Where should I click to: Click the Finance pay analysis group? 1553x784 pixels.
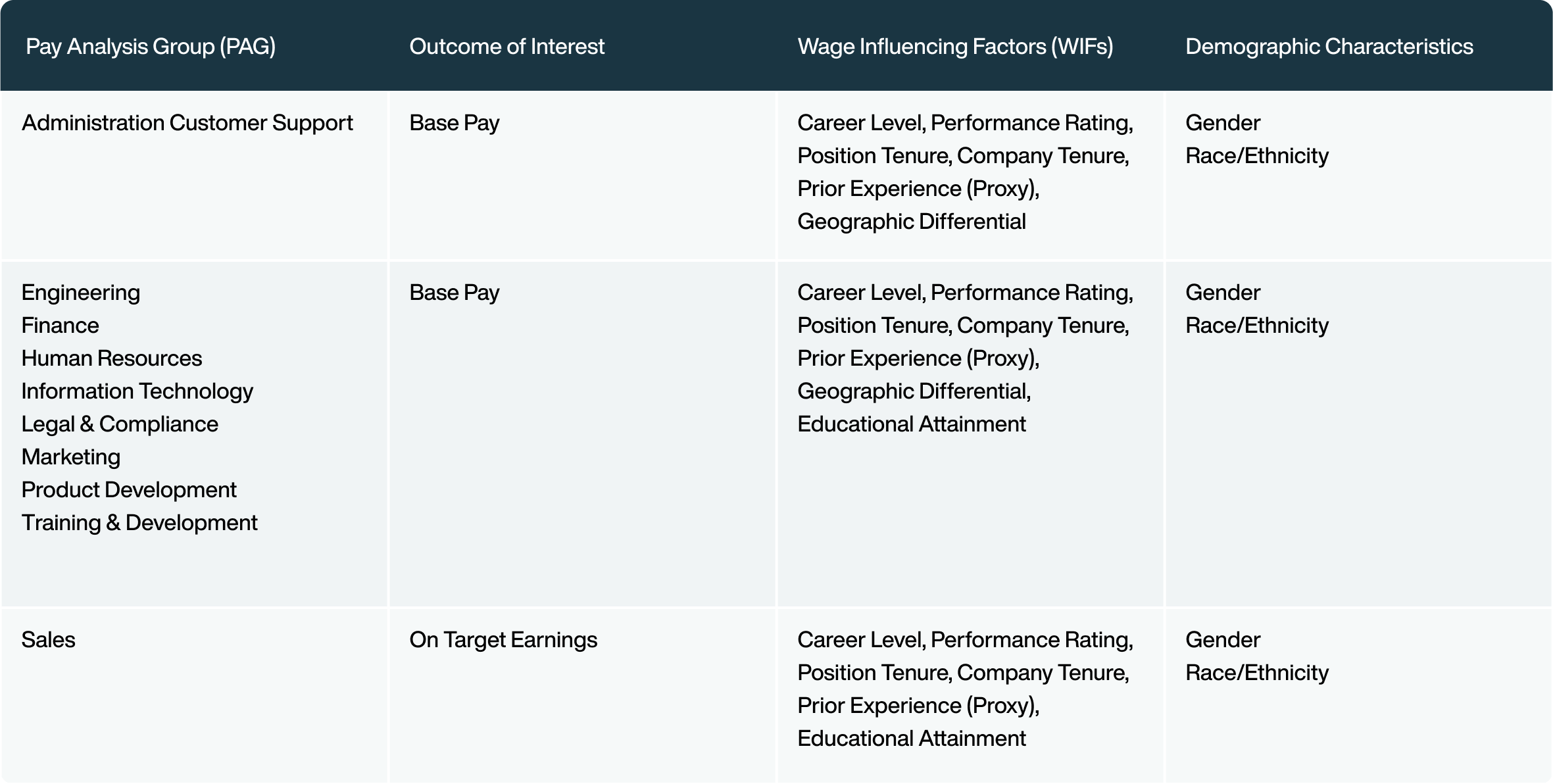pos(61,326)
